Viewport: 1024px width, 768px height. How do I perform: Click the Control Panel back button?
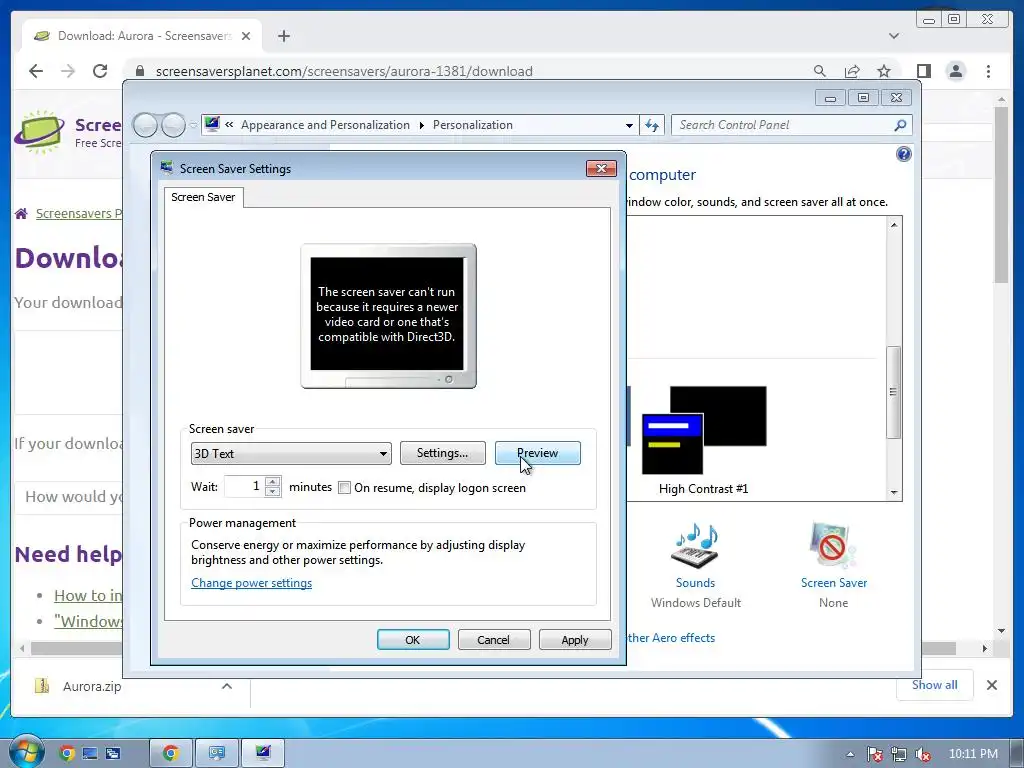(x=145, y=125)
